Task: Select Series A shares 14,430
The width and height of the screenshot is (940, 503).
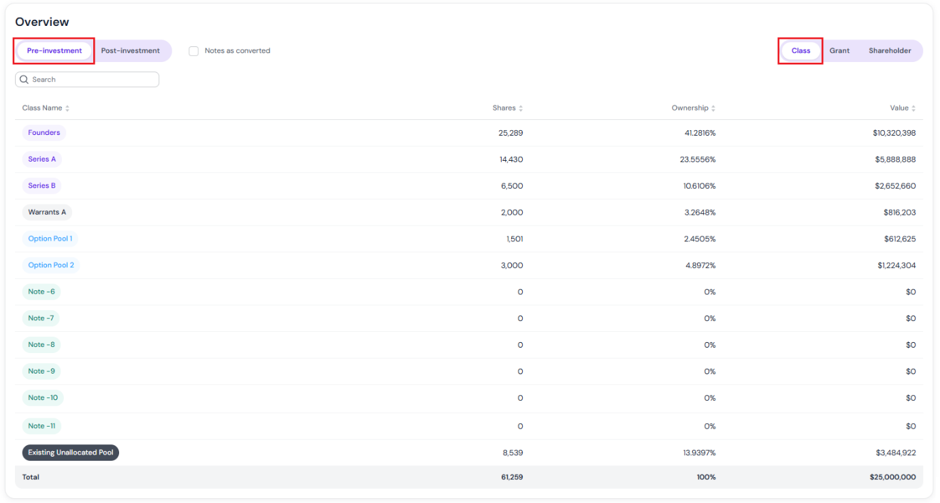Action: [x=511, y=159]
